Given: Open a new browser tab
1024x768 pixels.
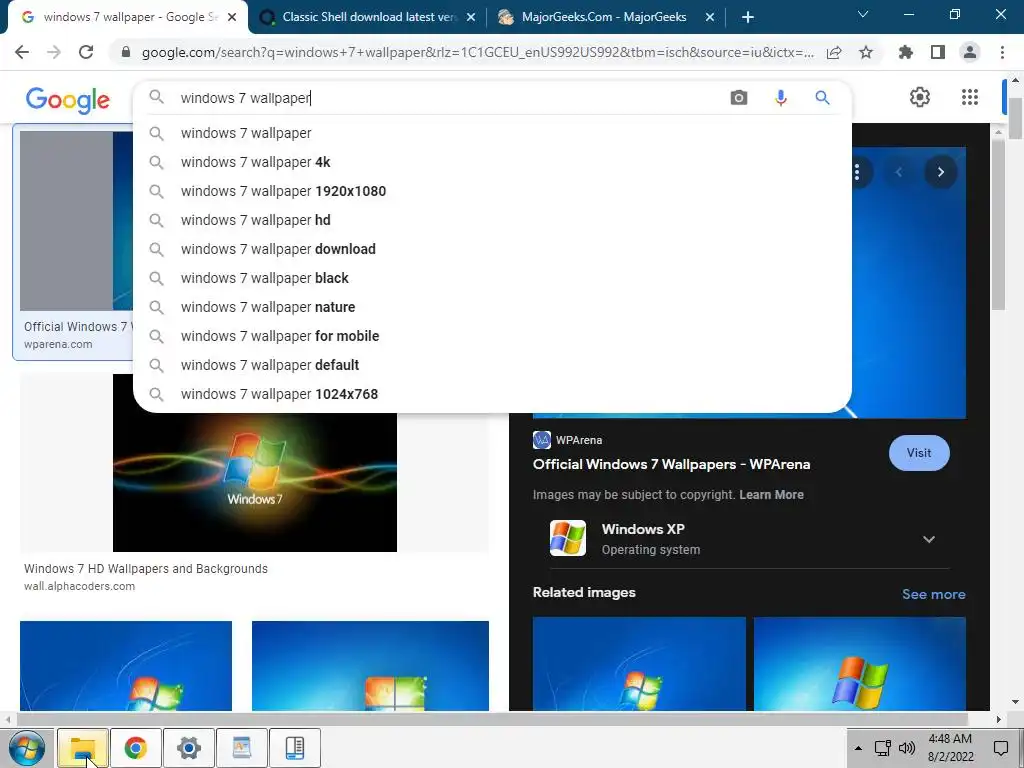Looking at the screenshot, I should tap(748, 18).
